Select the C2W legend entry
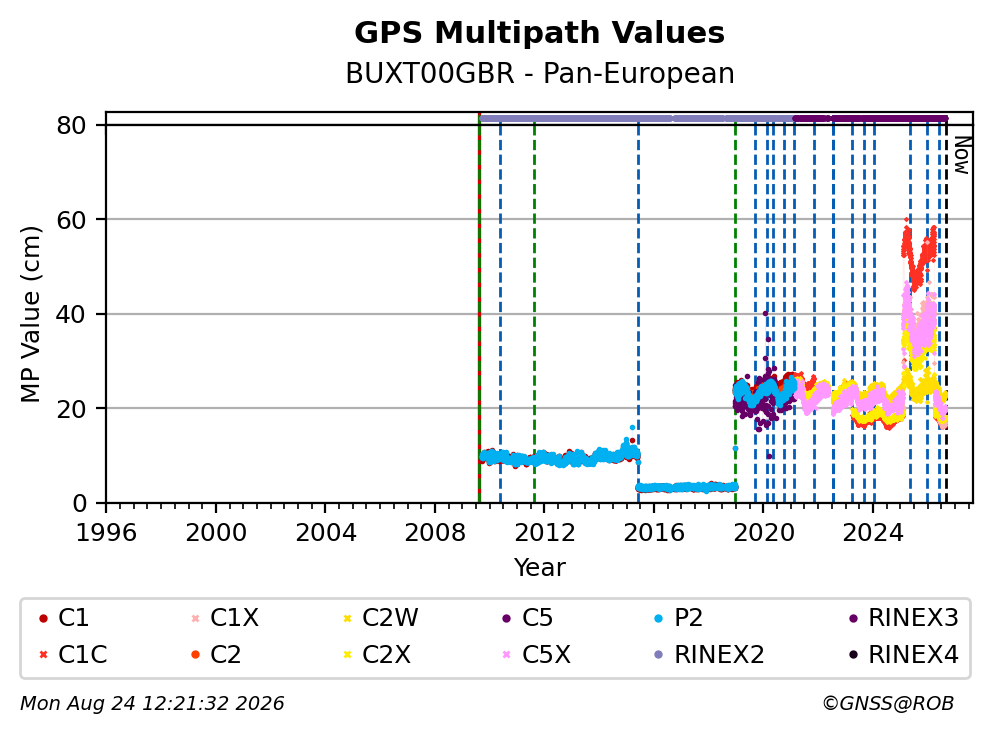Screen dimensions: 992x734 [x=380, y=618]
